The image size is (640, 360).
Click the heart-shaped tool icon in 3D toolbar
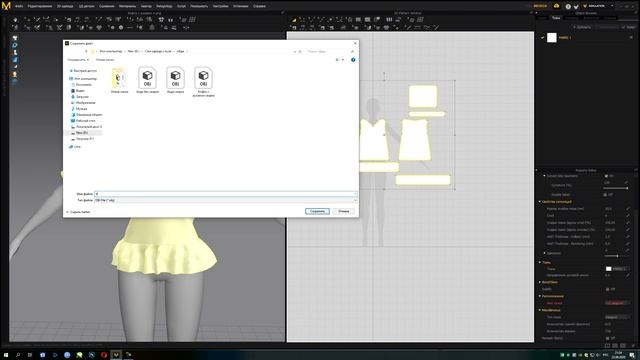pyautogui.click(x=99, y=27)
